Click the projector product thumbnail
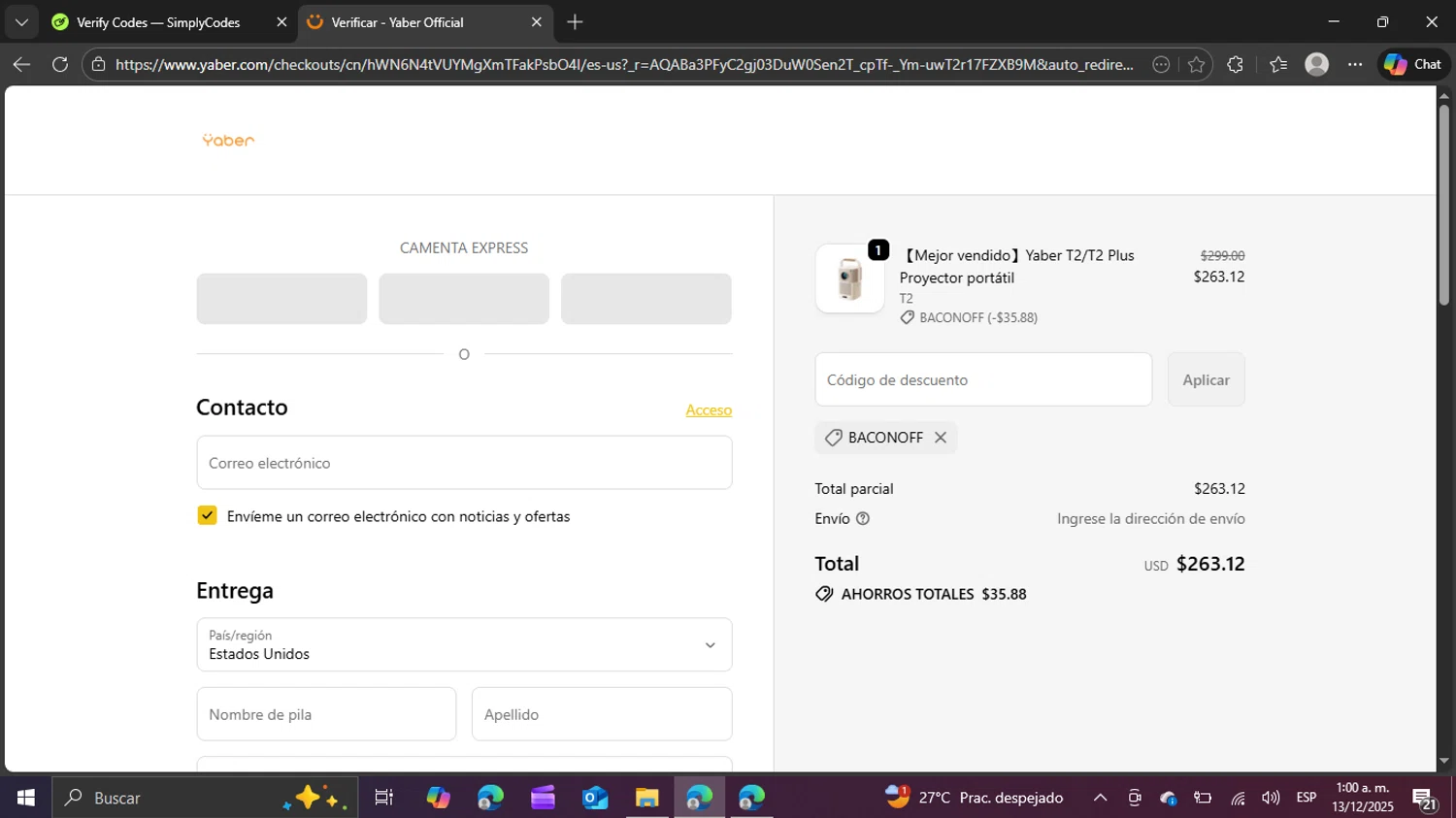 tap(849, 278)
